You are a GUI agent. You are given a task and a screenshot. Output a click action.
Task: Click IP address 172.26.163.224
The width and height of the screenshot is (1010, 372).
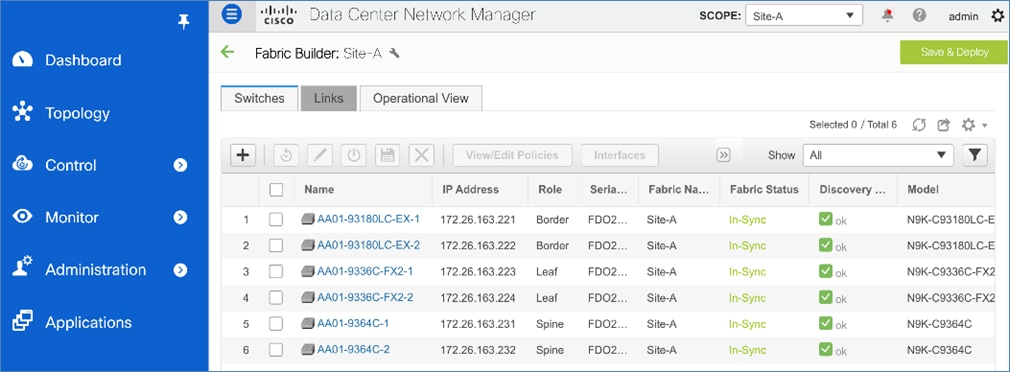(x=478, y=298)
